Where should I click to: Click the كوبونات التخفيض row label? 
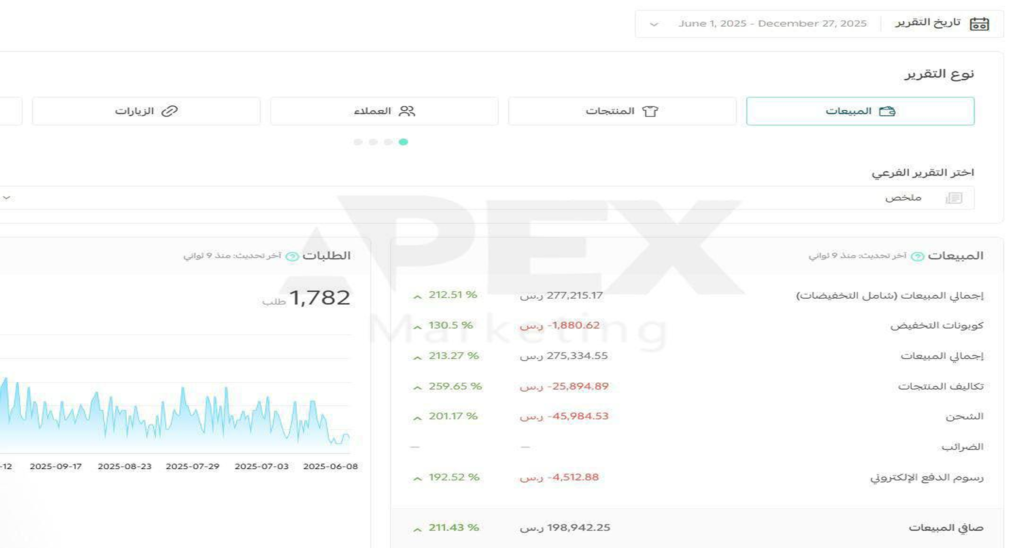click(x=936, y=325)
